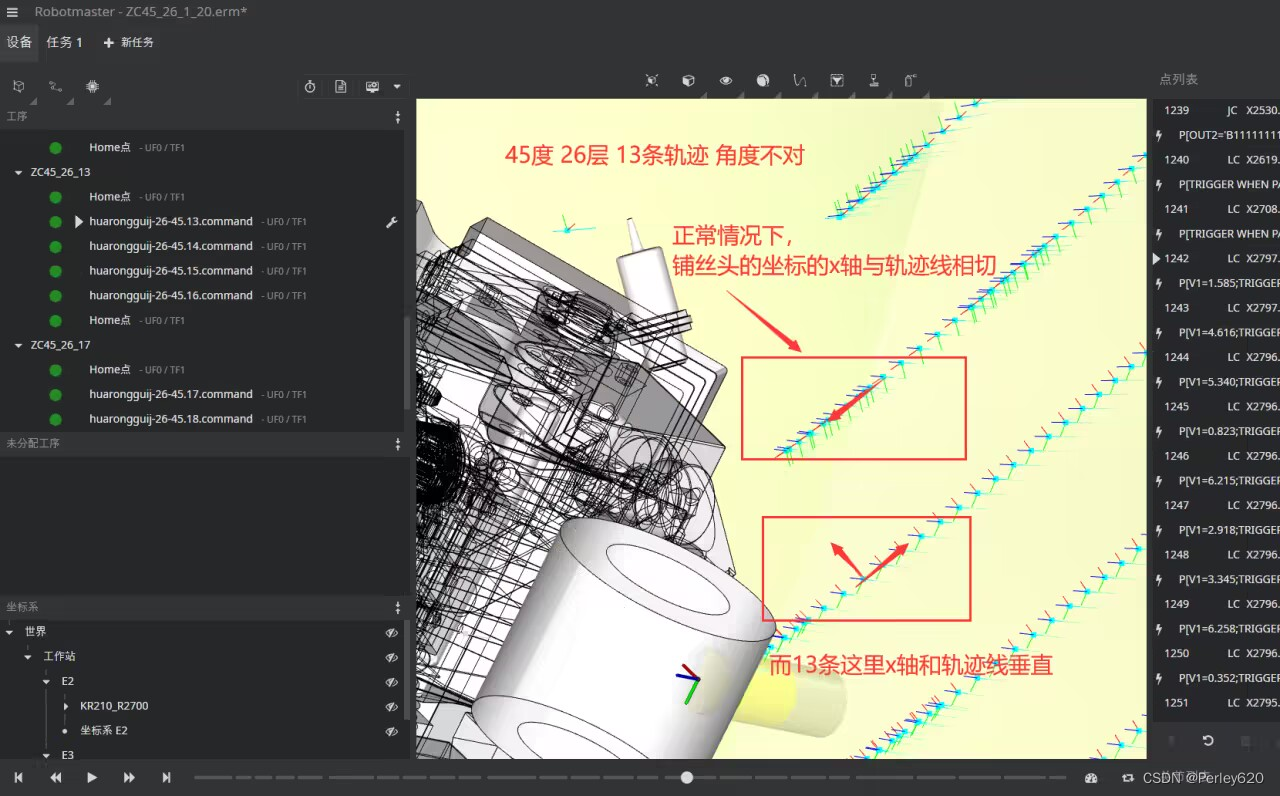The width and height of the screenshot is (1280, 796).
Task: Toggle visibility eye for 工作站
Action: [x=392, y=657]
